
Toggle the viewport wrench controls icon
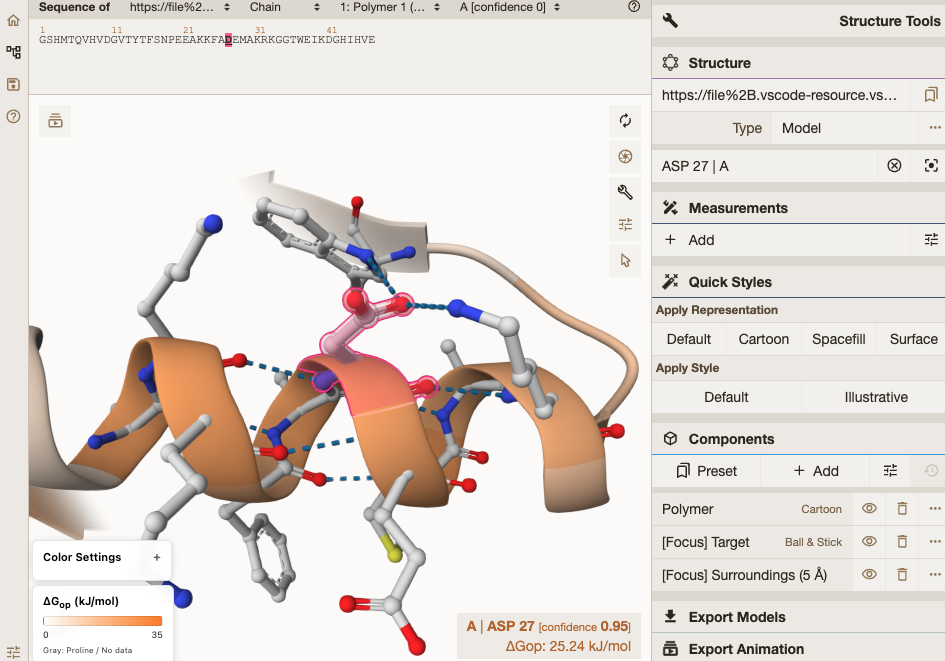625,192
